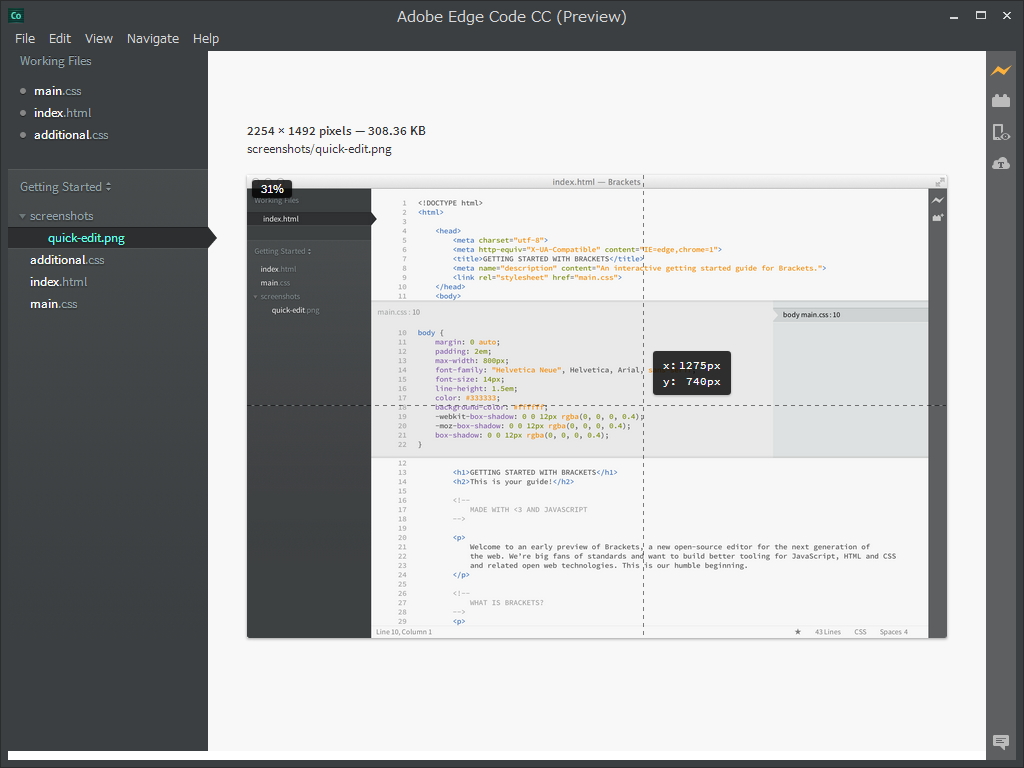Select quick-edit.png in the project tree
This screenshot has width=1024, height=768.
coord(86,238)
